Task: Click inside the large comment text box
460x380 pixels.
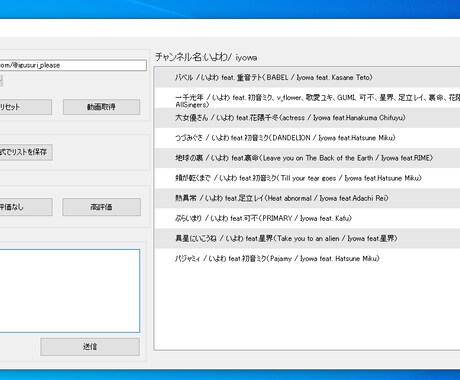Action: pos(70,291)
